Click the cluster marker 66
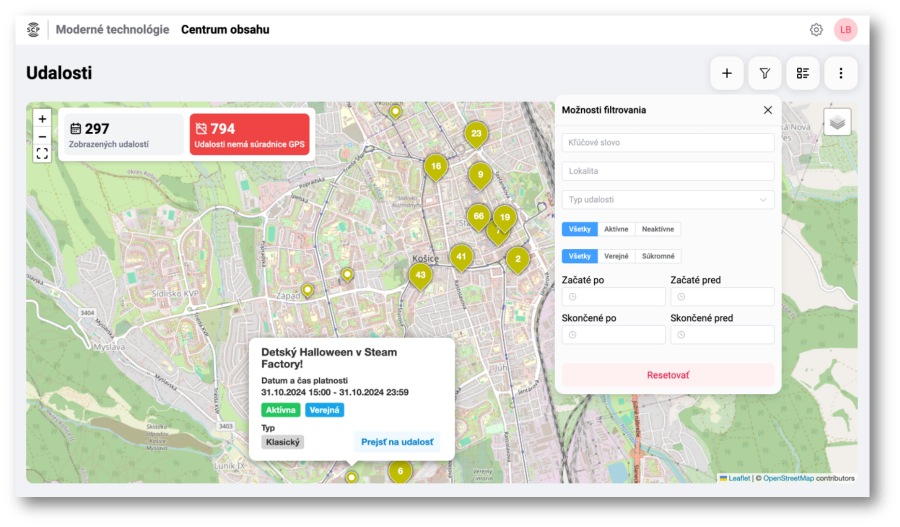This screenshot has height=527, width=900. point(478,217)
